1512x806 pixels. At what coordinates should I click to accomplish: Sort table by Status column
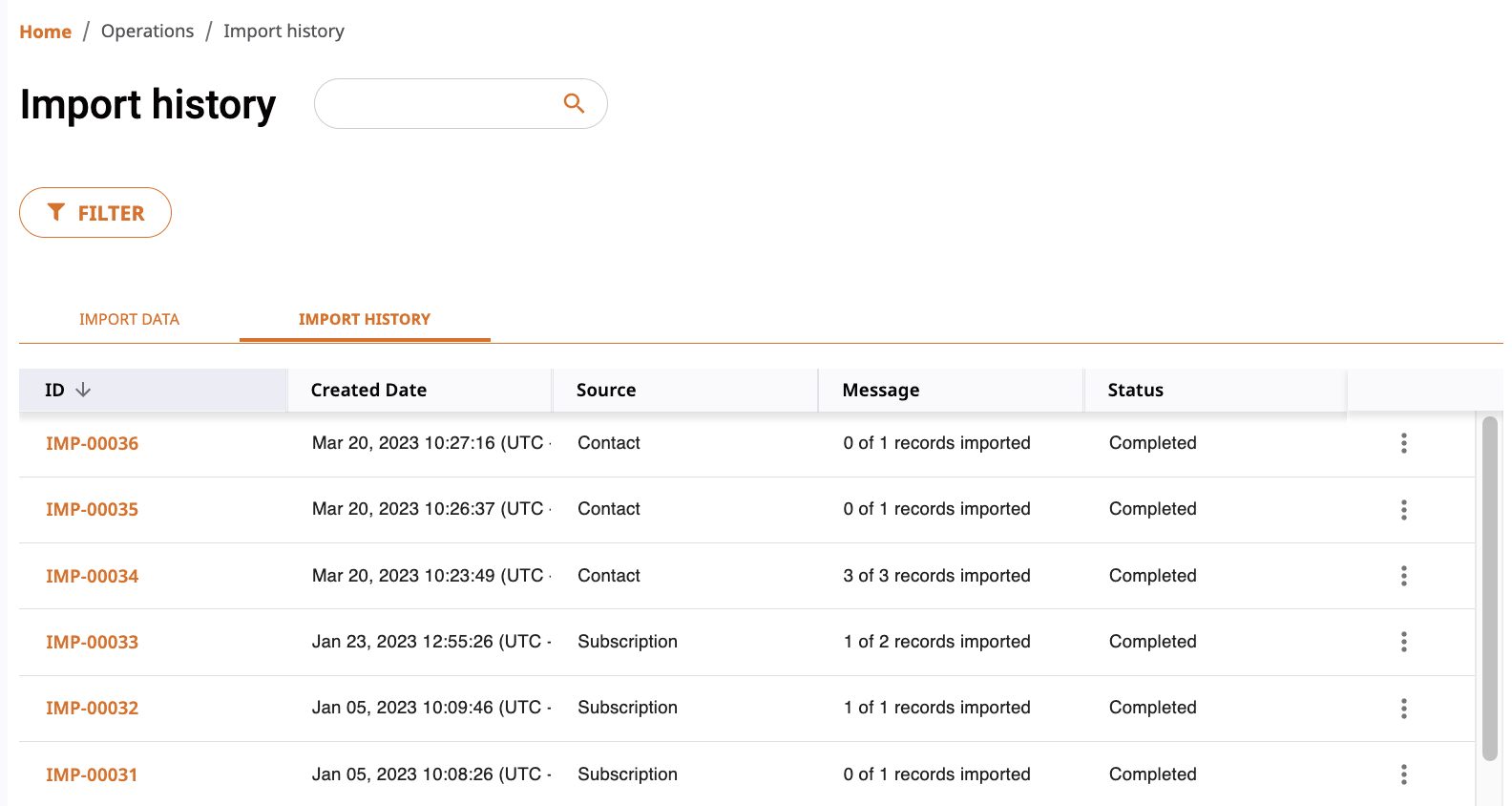1135,390
